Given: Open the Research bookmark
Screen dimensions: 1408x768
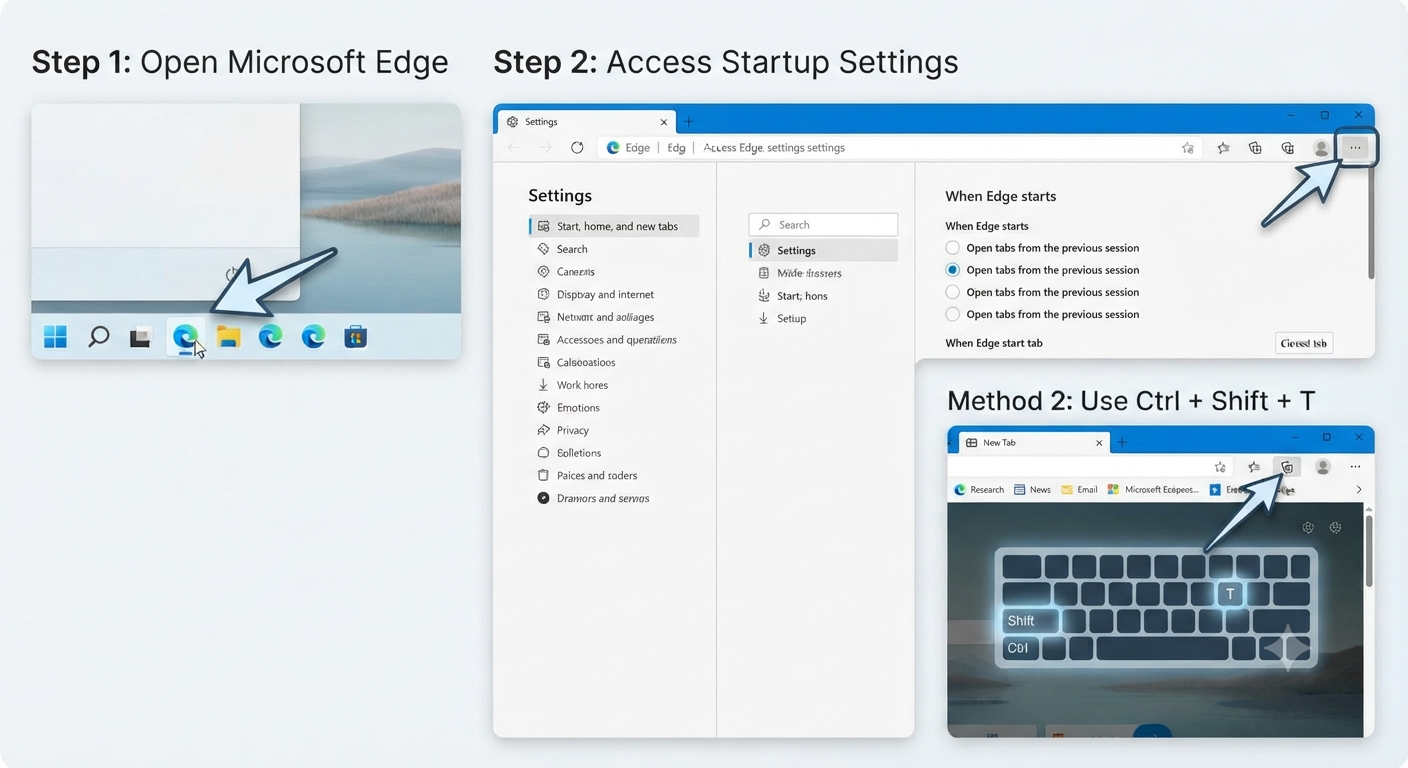Looking at the screenshot, I should (x=979, y=490).
